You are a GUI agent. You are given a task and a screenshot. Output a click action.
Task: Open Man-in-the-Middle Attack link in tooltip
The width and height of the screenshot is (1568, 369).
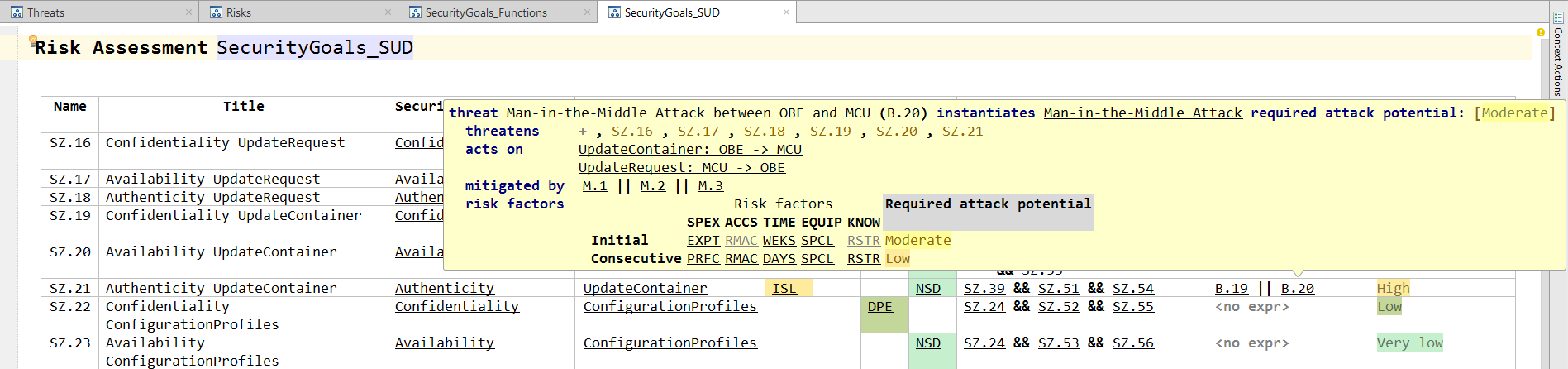click(1142, 113)
